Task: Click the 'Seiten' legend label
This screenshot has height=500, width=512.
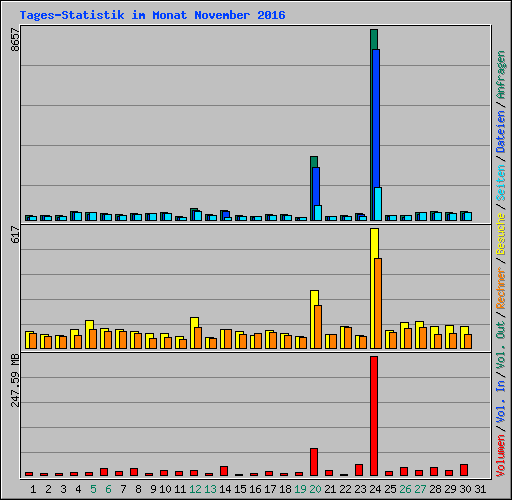Action: point(501,183)
